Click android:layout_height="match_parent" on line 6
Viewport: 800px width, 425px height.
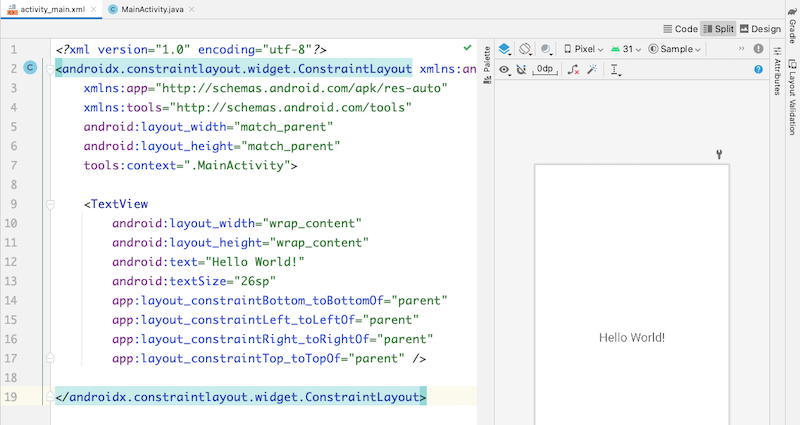point(212,146)
